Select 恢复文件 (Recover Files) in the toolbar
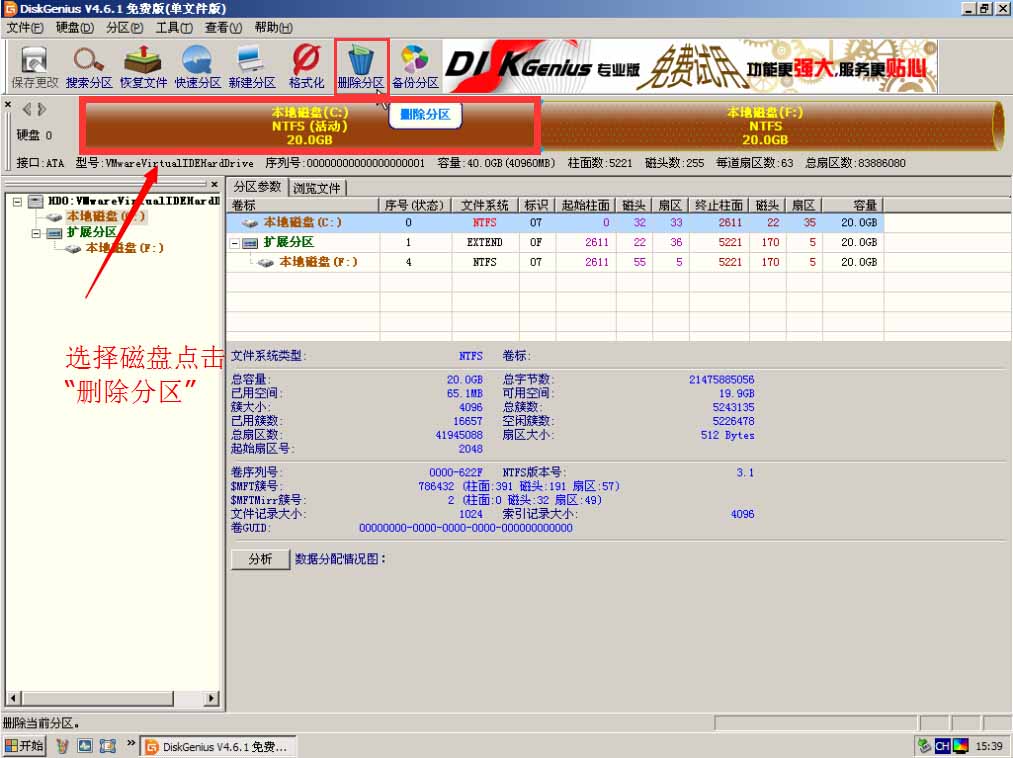 (142, 62)
